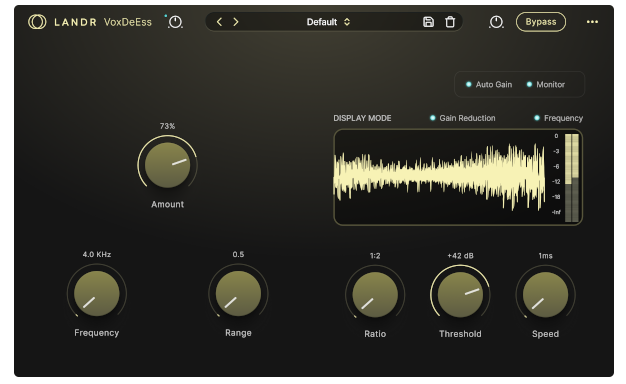
Task: Select Frequency display mode
Action: (559, 118)
